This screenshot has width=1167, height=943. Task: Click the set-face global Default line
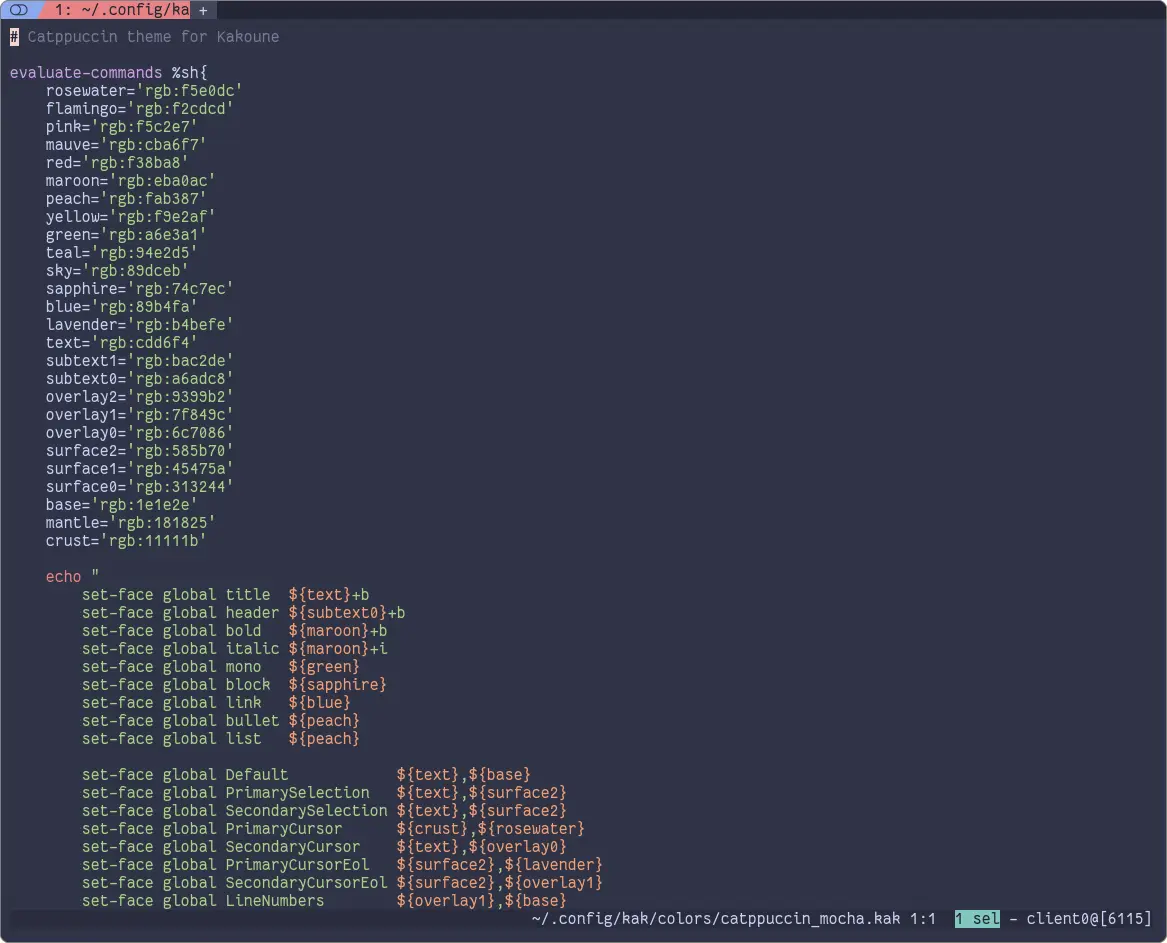point(306,775)
